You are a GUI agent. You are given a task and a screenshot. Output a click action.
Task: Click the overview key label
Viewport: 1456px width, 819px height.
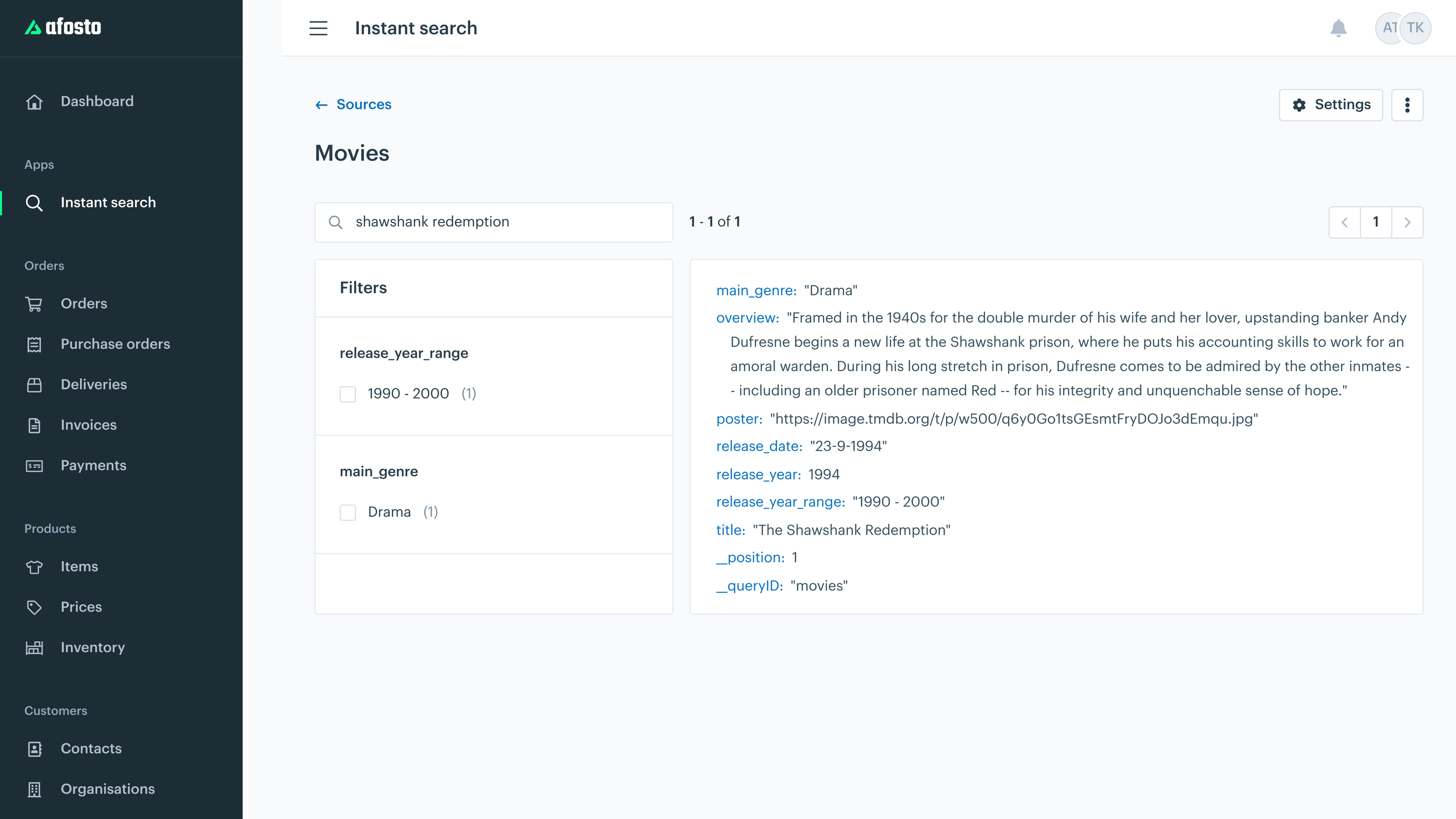click(747, 318)
